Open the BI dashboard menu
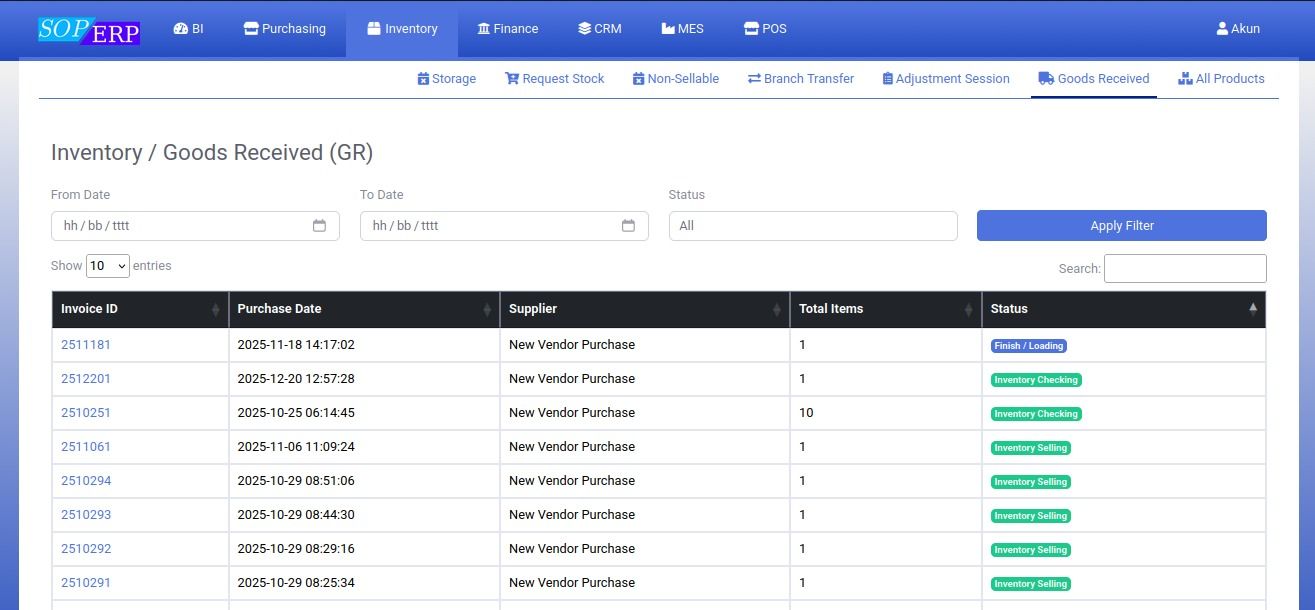The height and width of the screenshot is (610, 1315). [188, 29]
